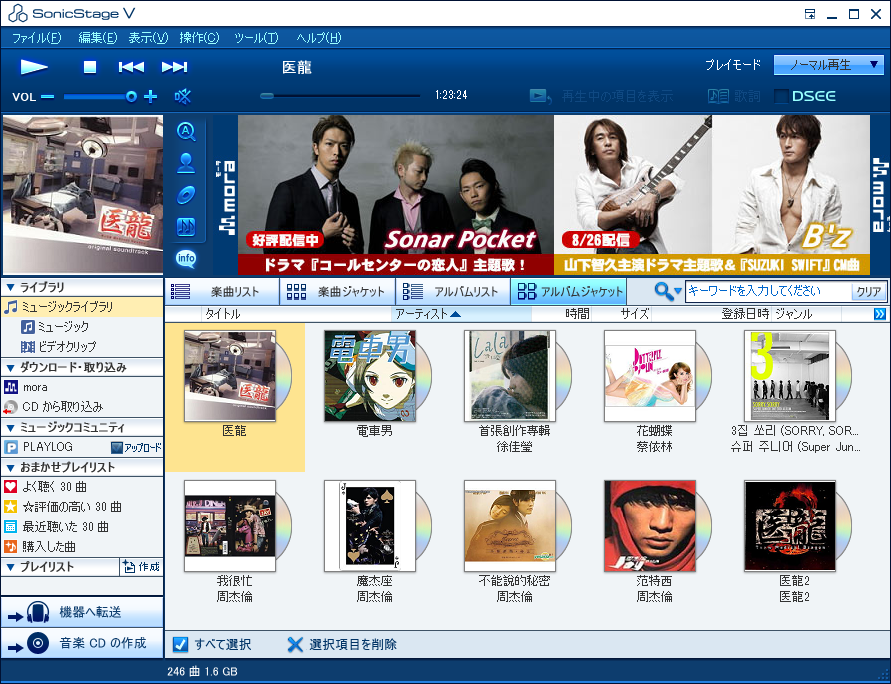Image resolution: width=891 pixels, height=684 pixels.
Task: Toggle the すべて選択 checkbox
Action: click(180, 644)
